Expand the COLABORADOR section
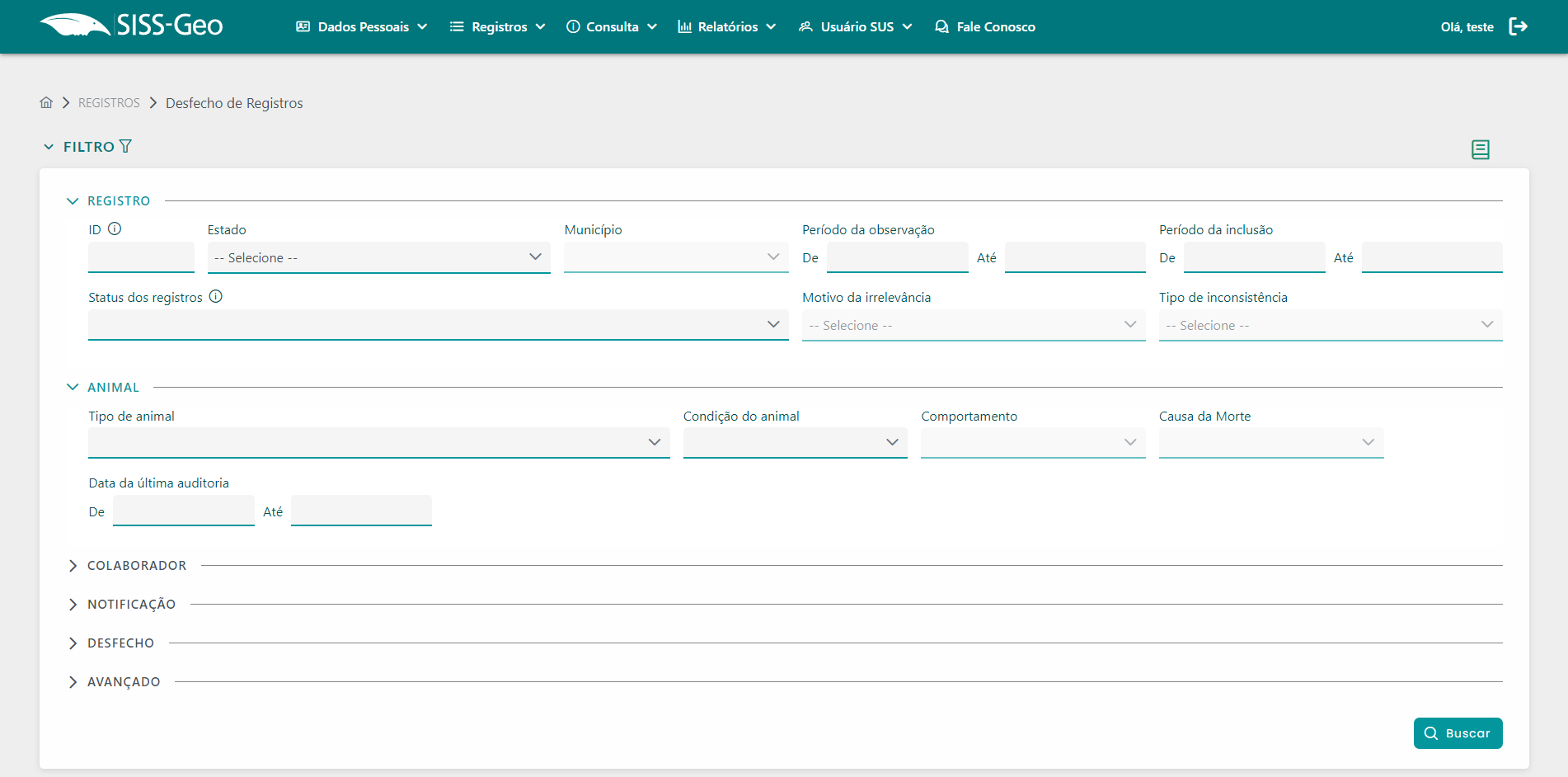 73,565
